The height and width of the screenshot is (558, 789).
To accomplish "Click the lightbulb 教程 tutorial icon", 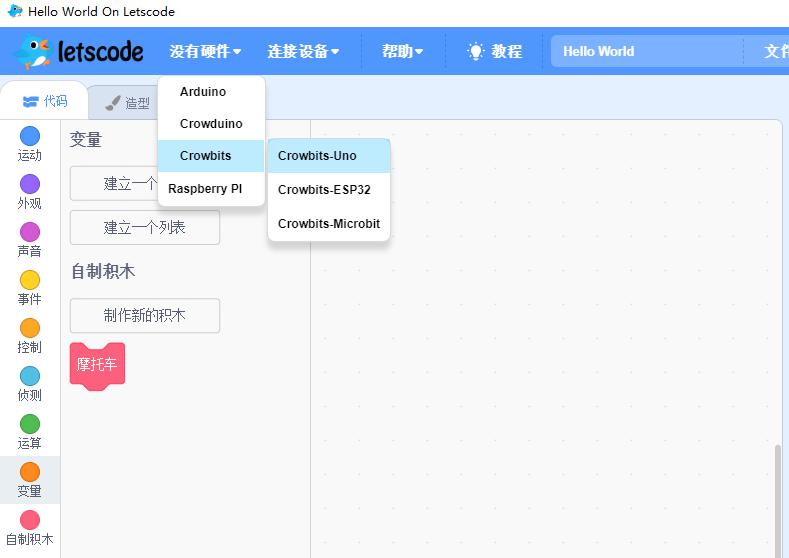I will pos(475,51).
